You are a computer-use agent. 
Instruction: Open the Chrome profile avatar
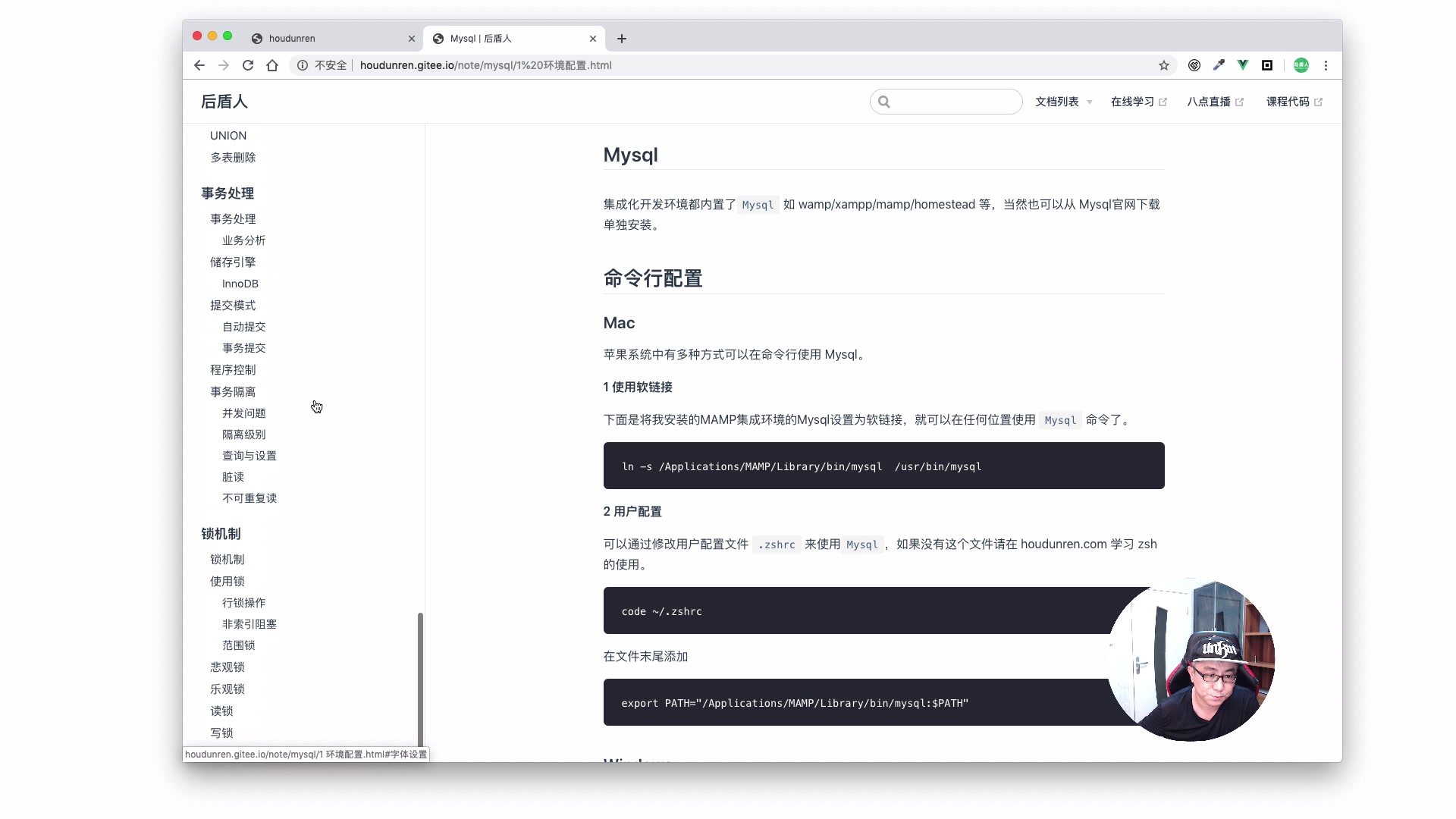click(1301, 65)
